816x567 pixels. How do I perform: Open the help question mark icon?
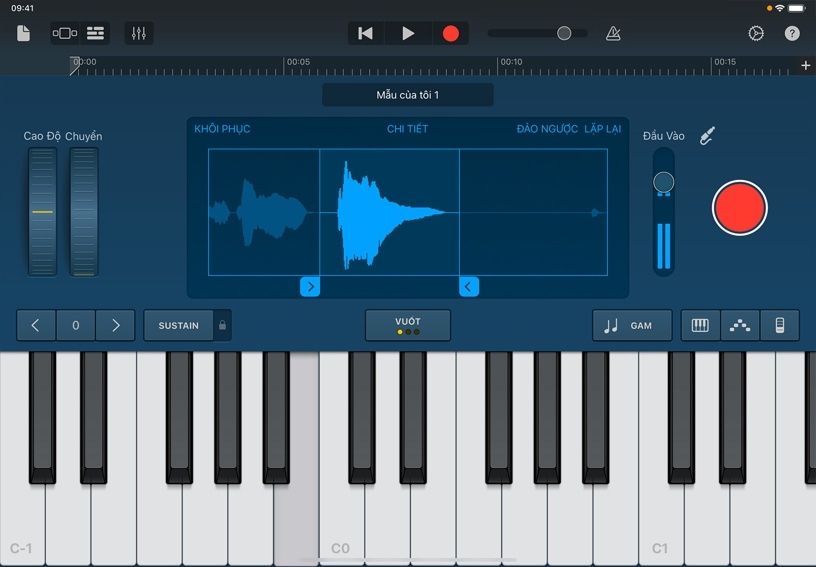(792, 33)
